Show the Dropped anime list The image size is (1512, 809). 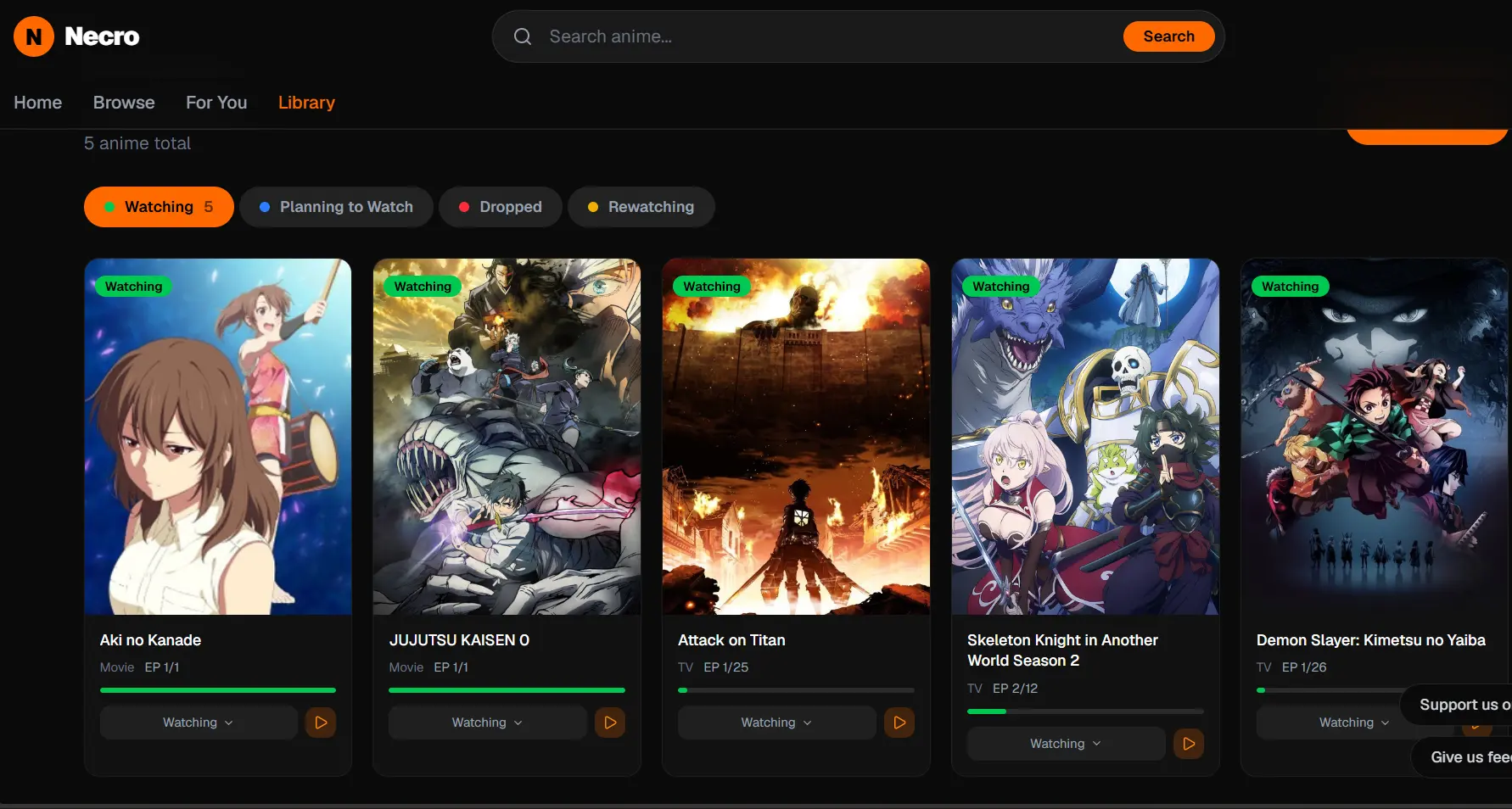501,207
